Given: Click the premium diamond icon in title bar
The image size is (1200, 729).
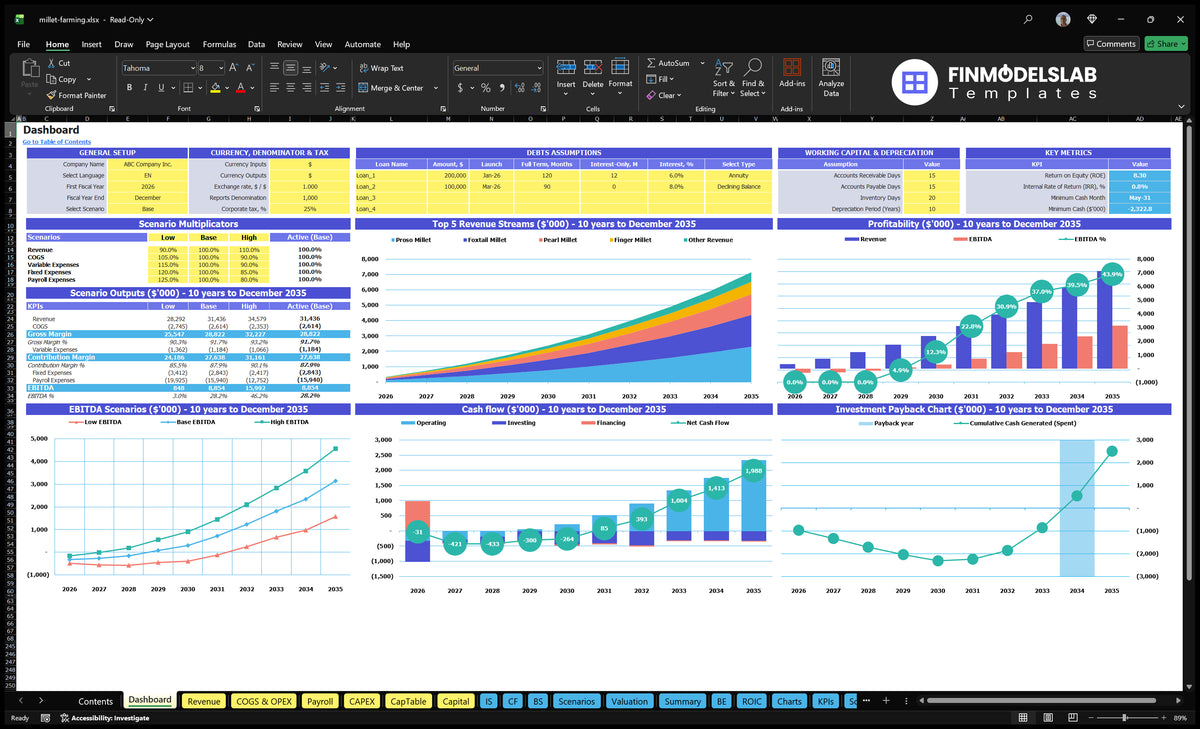Looking at the screenshot, I should pos(1092,18).
